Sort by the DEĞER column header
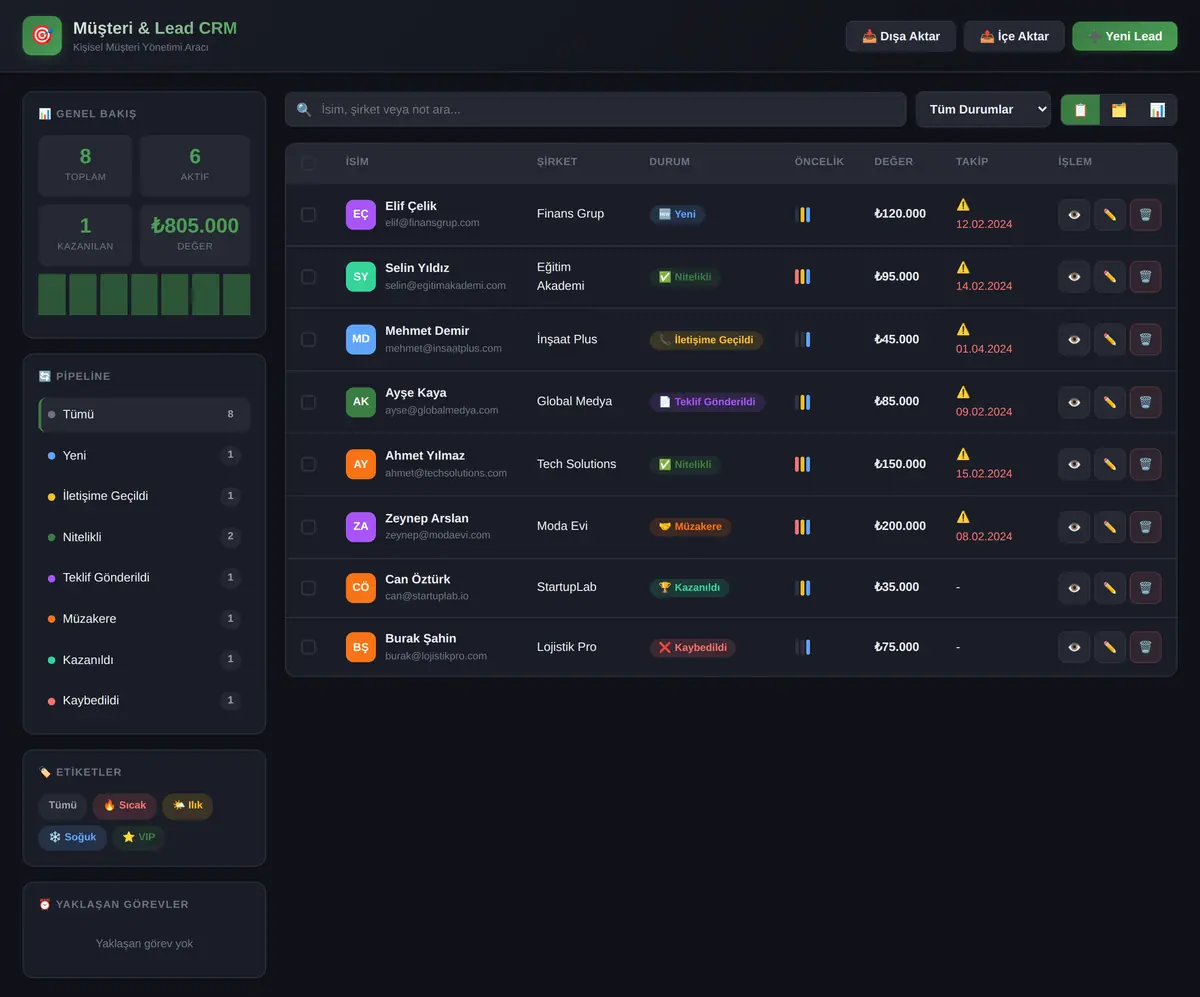Viewport: 1200px width, 997px height. (x=893, y=162)
